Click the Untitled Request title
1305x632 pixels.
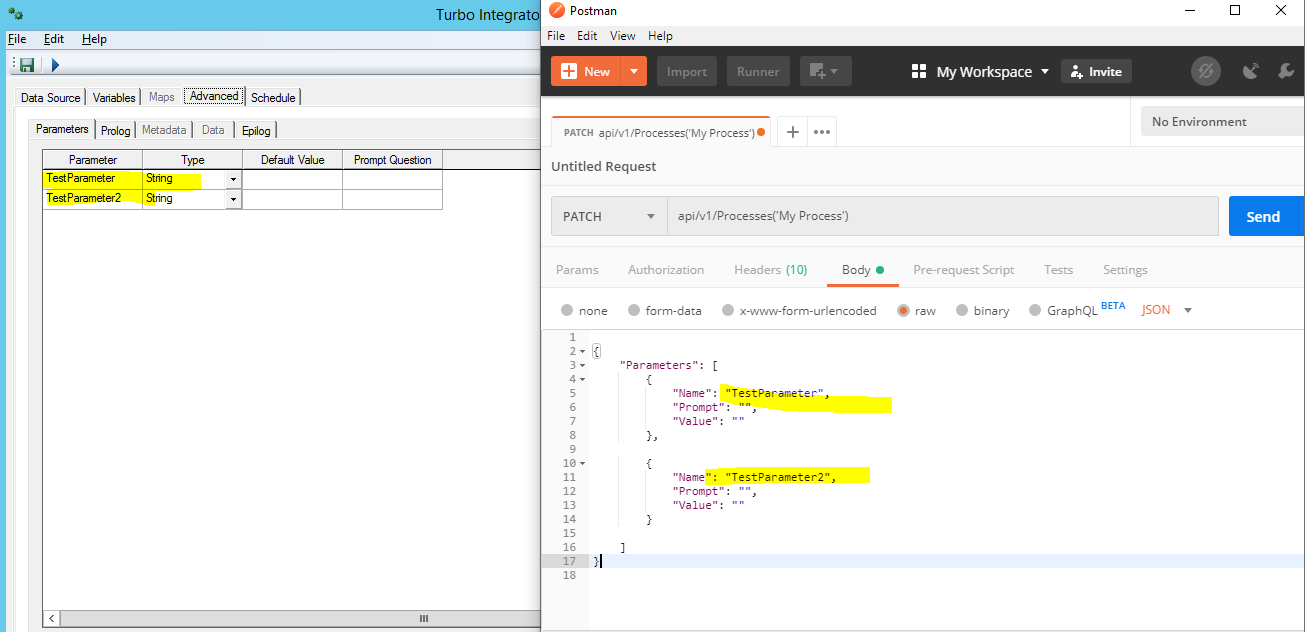(x=603, y=166)
